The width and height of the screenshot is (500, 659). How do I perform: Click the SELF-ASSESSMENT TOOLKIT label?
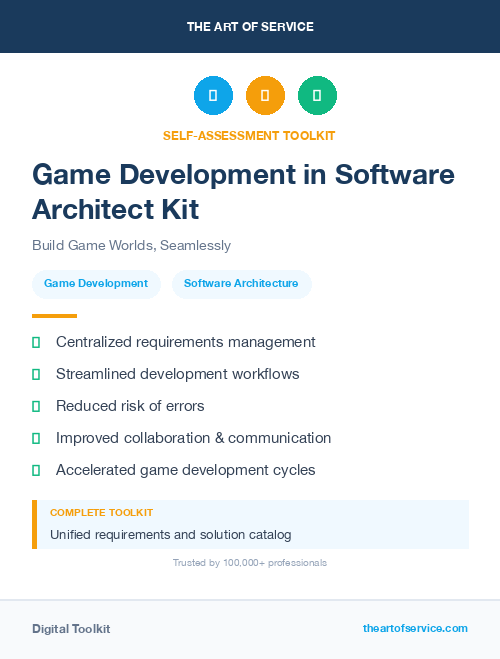249,136
